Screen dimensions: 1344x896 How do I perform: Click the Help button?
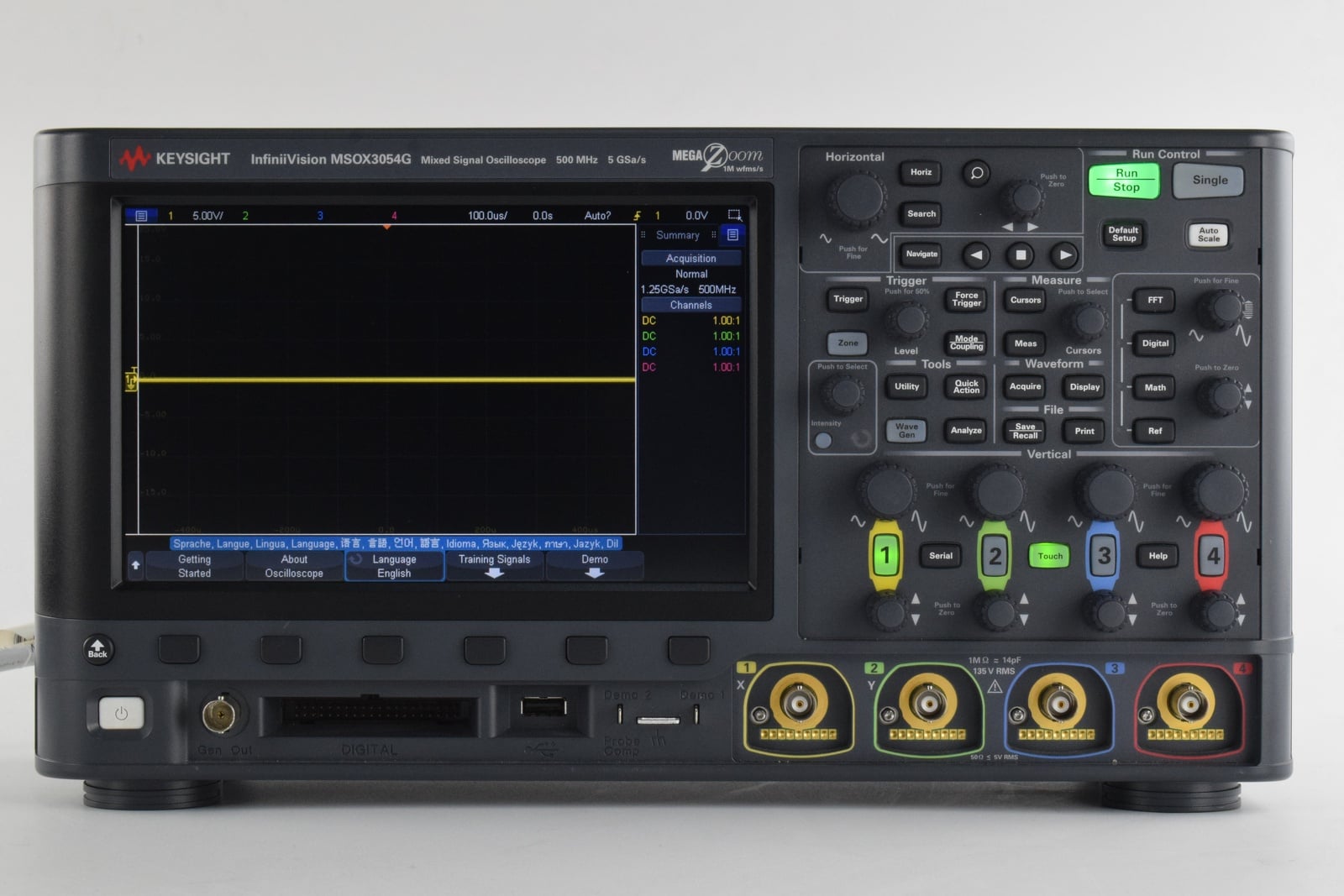coord(1158,556)
